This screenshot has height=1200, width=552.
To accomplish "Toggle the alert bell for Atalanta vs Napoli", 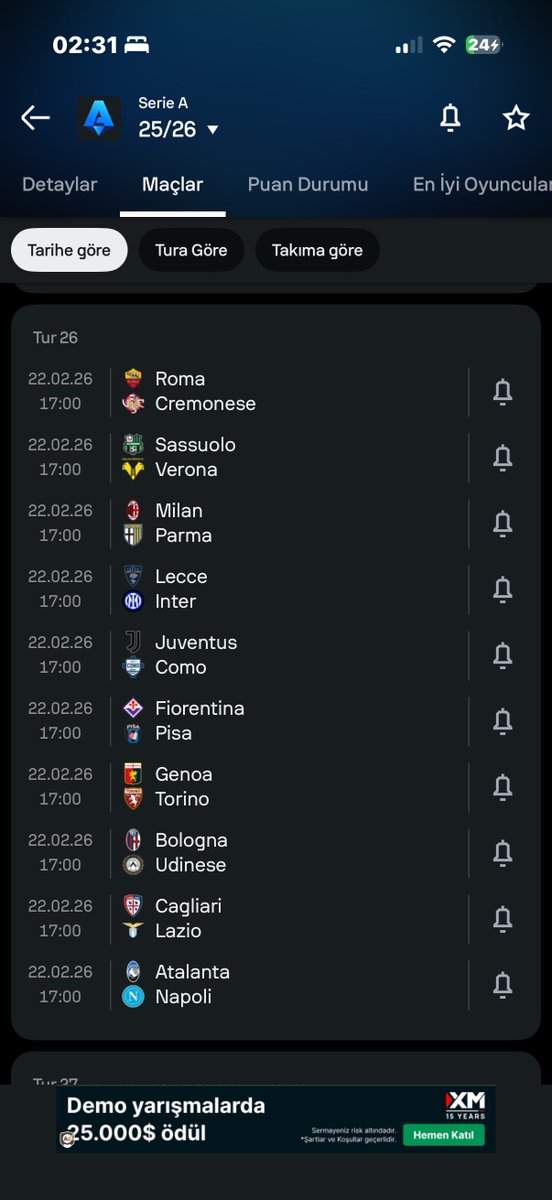I will pos(503,985).
